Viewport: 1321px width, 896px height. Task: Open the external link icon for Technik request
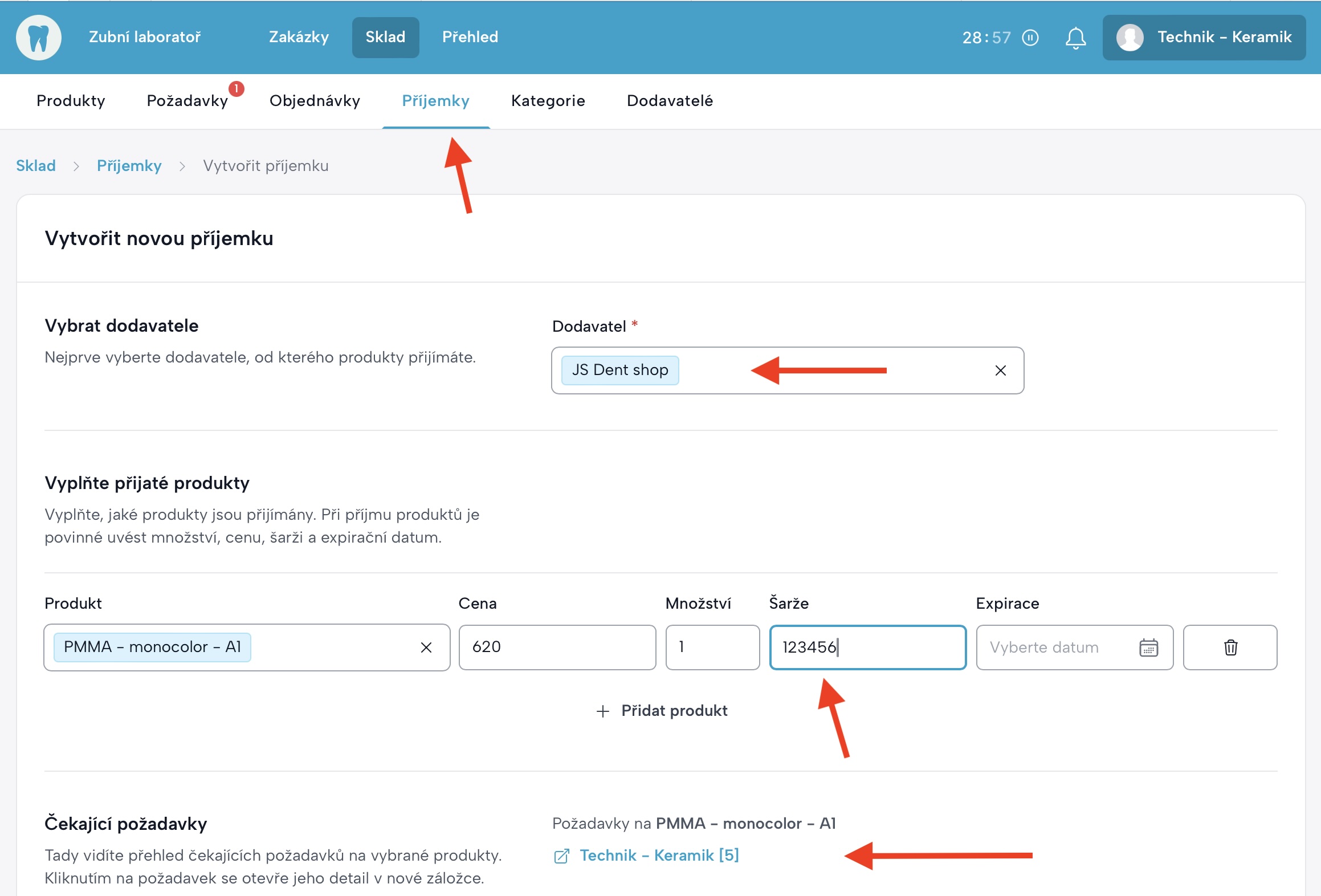tap(561, 856)
